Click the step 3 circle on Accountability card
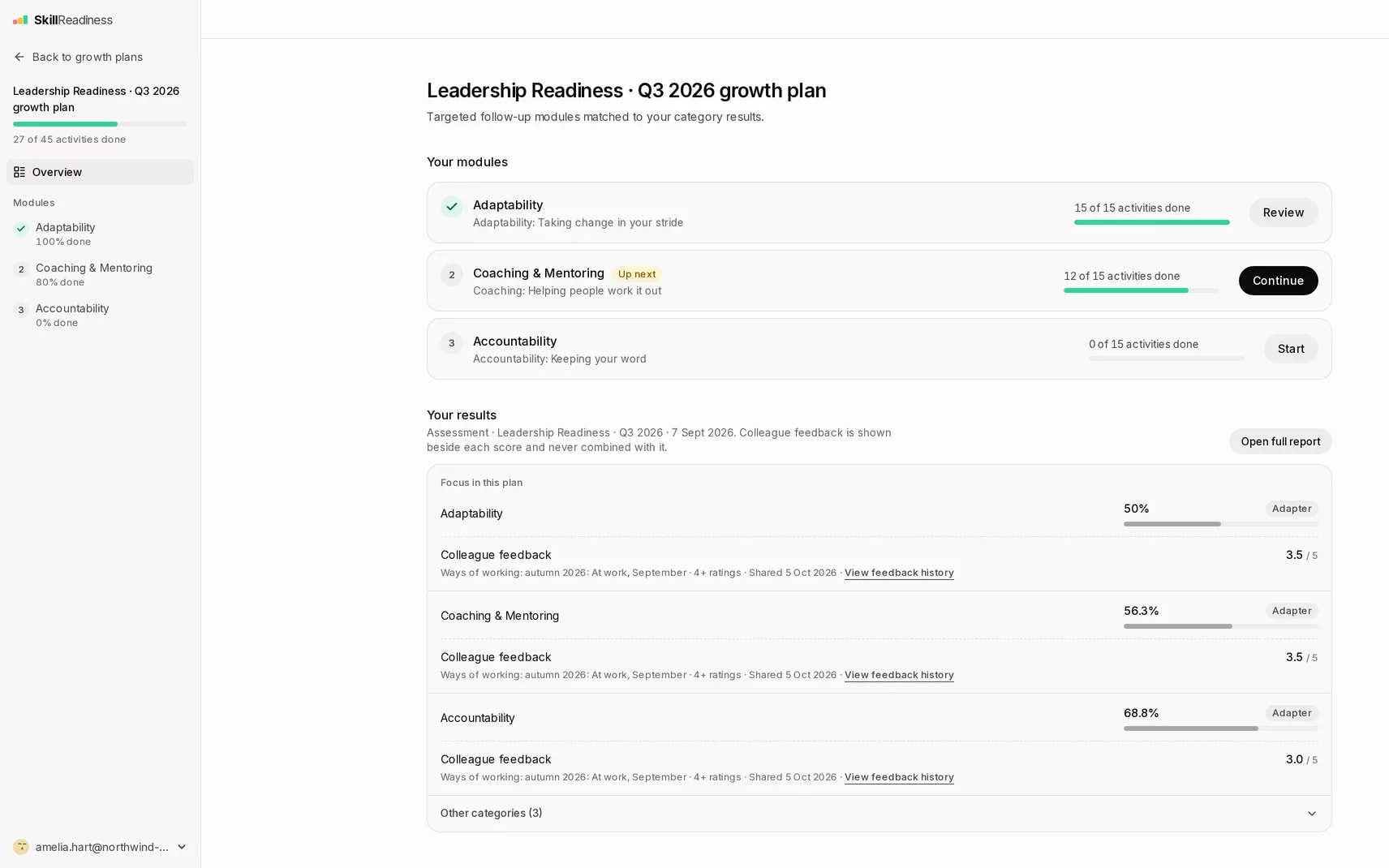1389x868 pixels. pyautogui.click(x=452, y=343)
